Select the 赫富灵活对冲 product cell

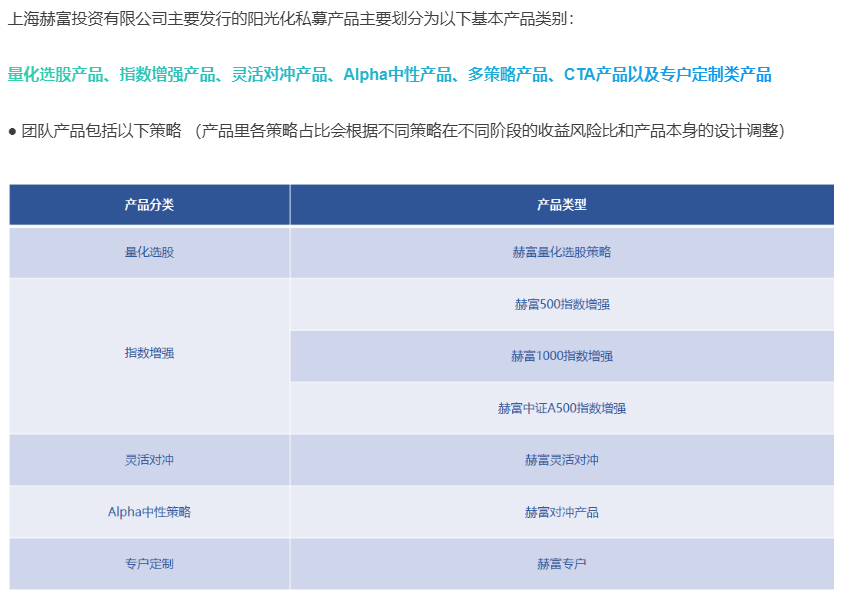click(x=561, y=460)
